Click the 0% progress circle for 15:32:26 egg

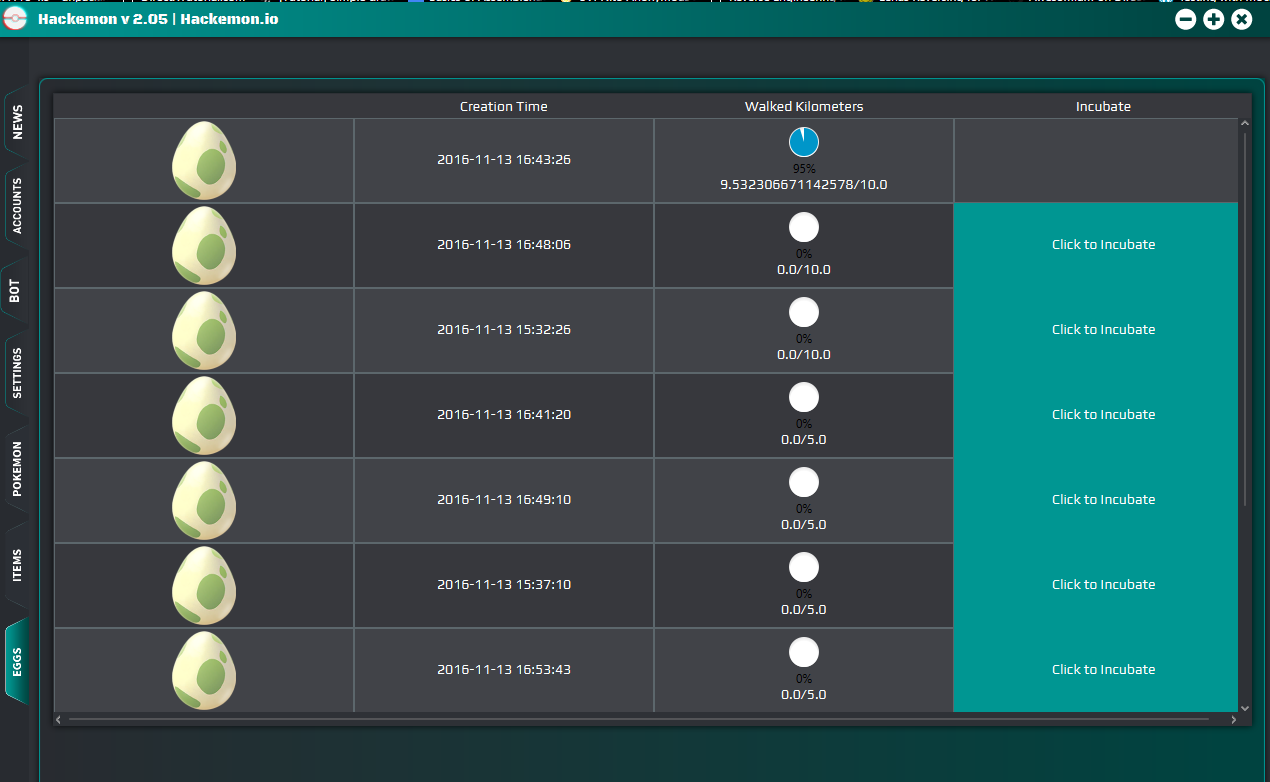pos(804,312)
